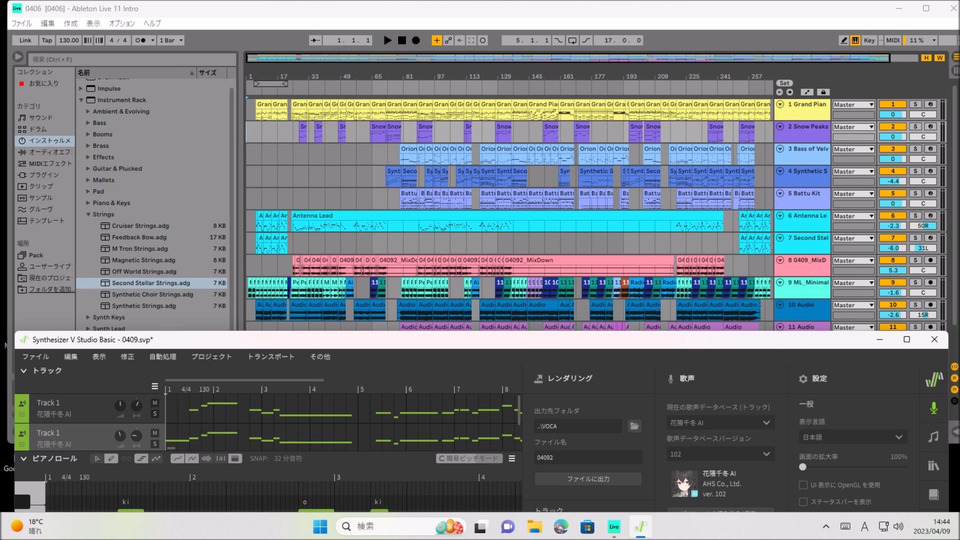Open the track list hamburger menu

pos(154,386)
